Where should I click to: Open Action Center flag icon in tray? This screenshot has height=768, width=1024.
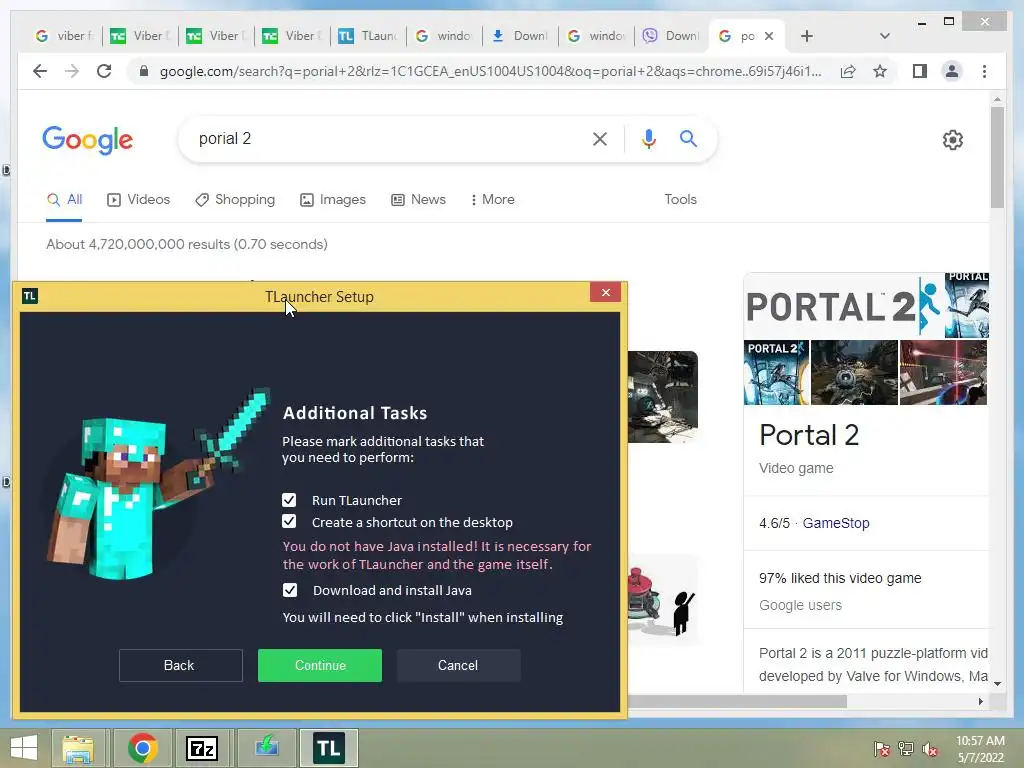coord(882,749)
